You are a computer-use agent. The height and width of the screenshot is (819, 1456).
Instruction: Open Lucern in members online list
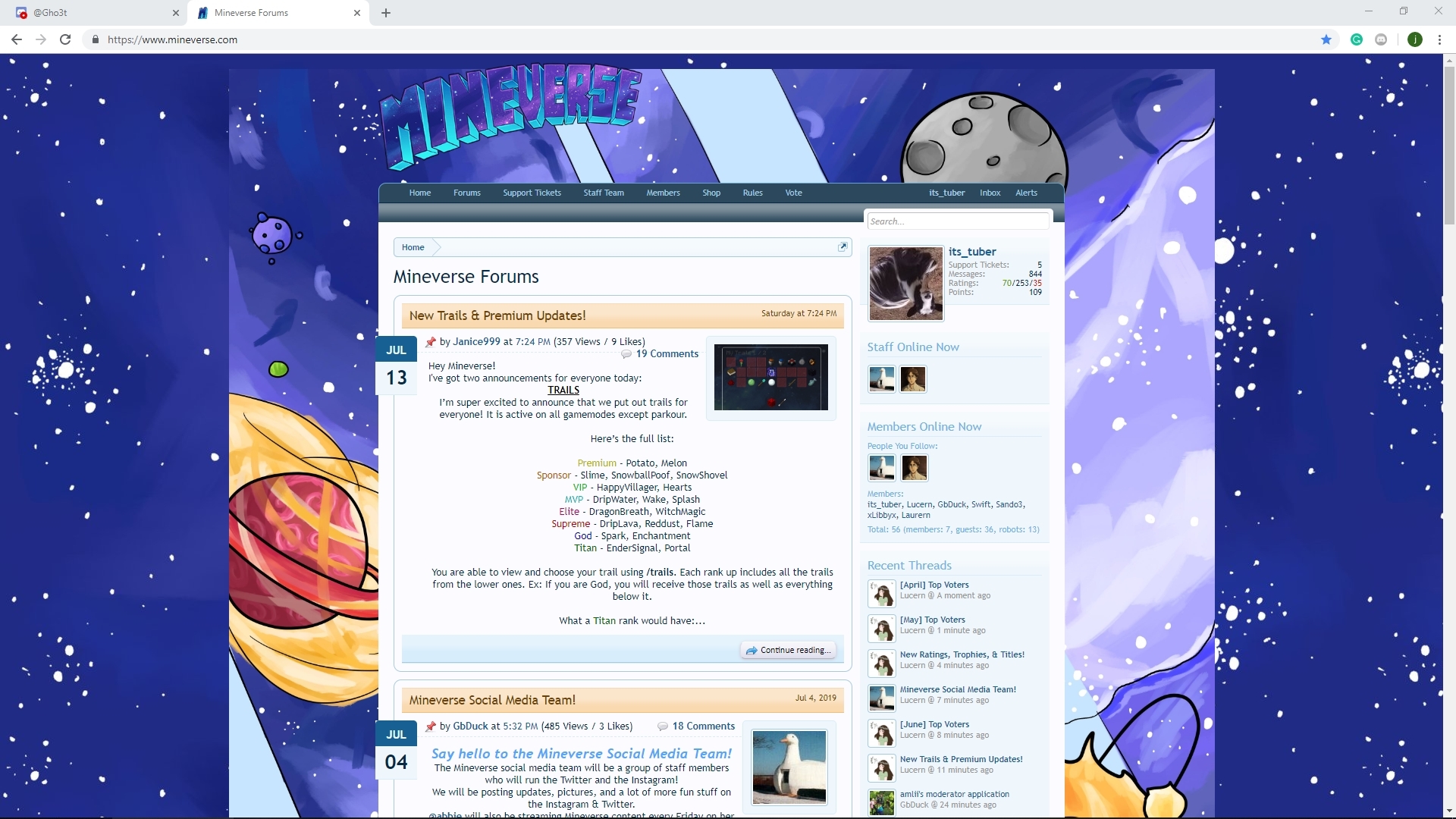pyautogui.click(x=919, y=504)
